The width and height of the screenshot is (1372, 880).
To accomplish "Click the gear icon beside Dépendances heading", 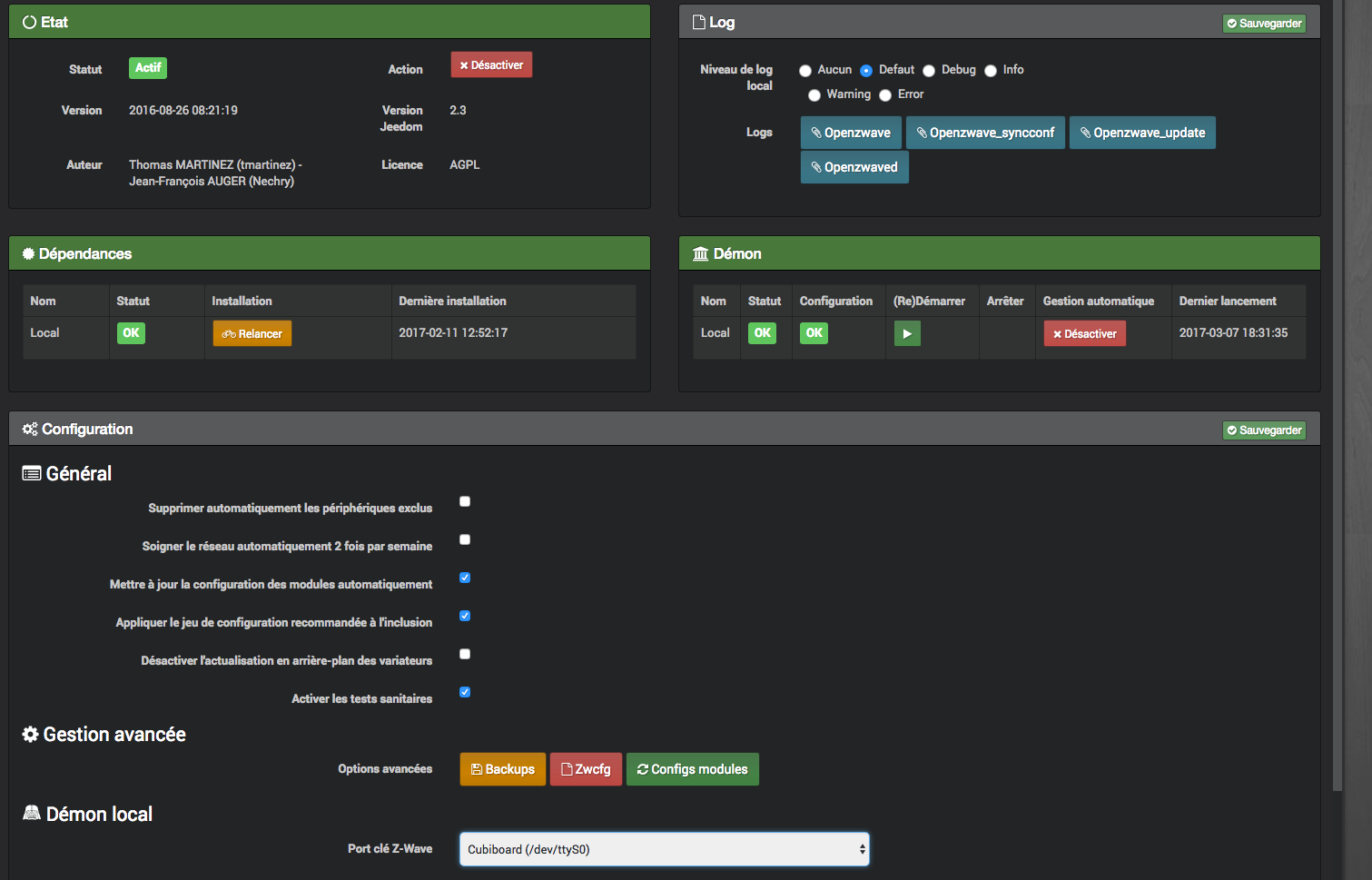I will (x=28, y=254).
